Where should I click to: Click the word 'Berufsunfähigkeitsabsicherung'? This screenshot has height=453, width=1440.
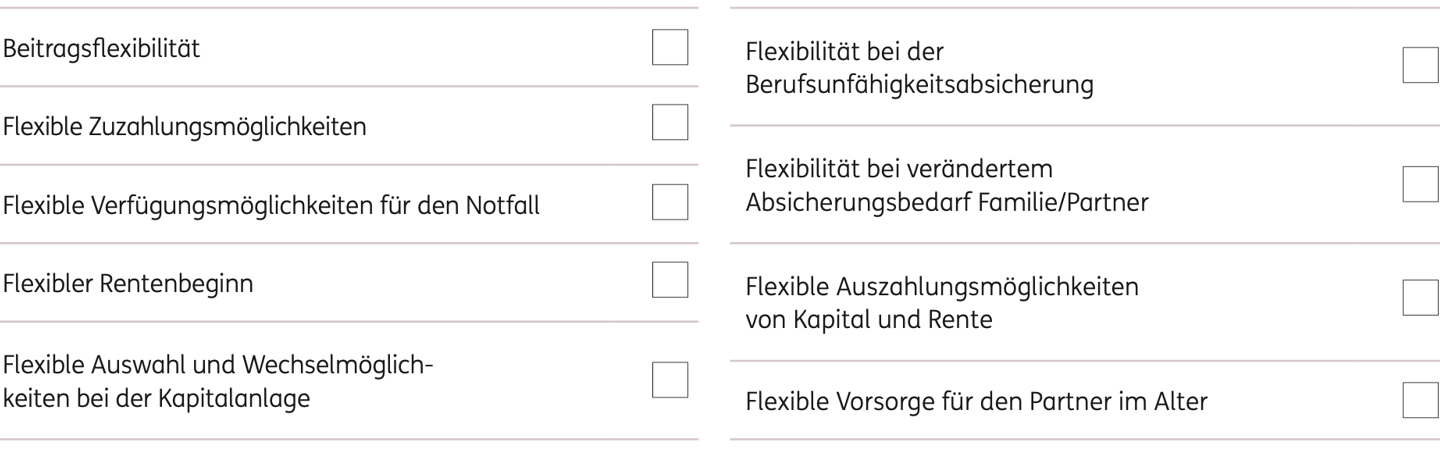pyautogui.click(x=919, y=85)
